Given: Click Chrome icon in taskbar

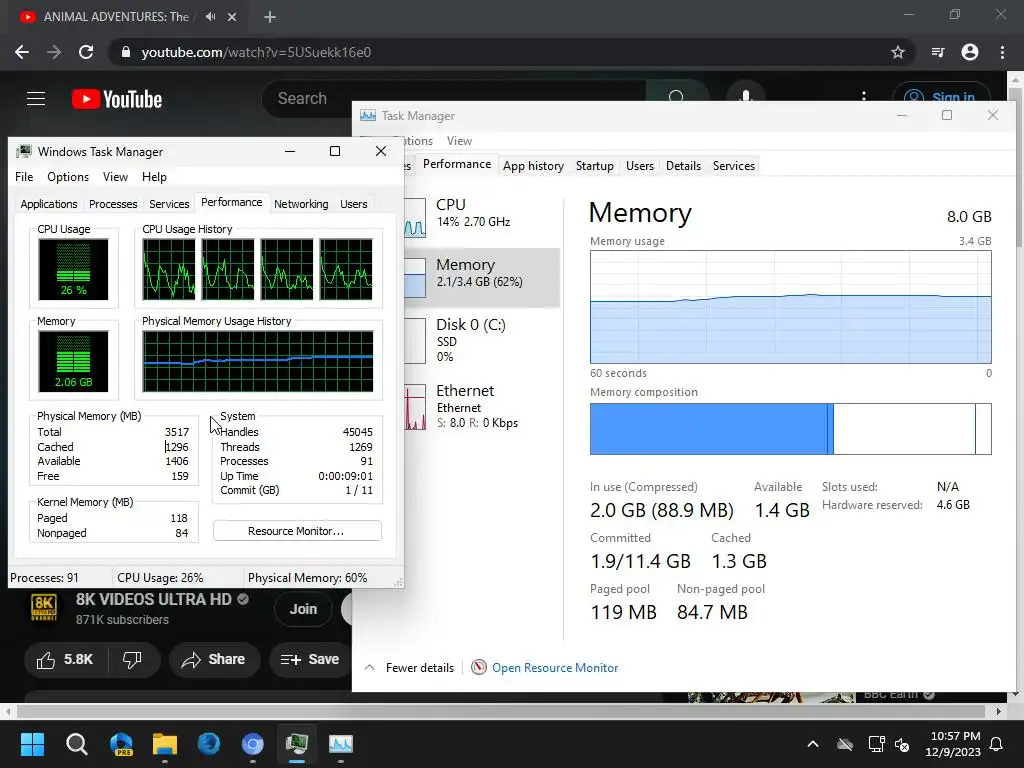Looking at the screenshot, I should [253, 744].
